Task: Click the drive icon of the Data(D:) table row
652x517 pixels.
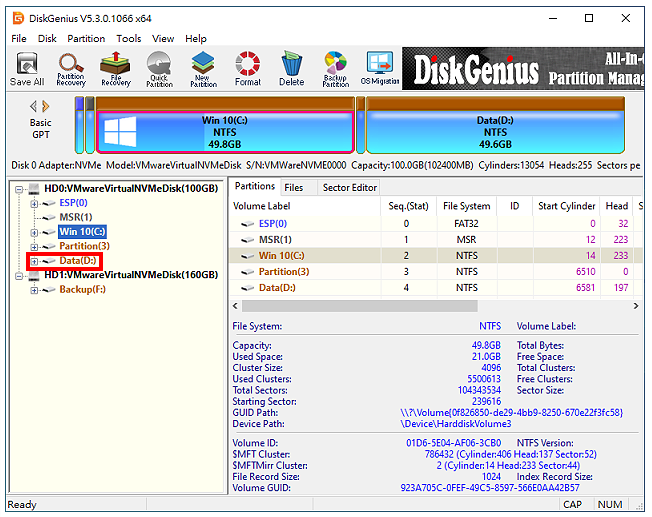Action: pyautogui.click(x=247, y=288)
